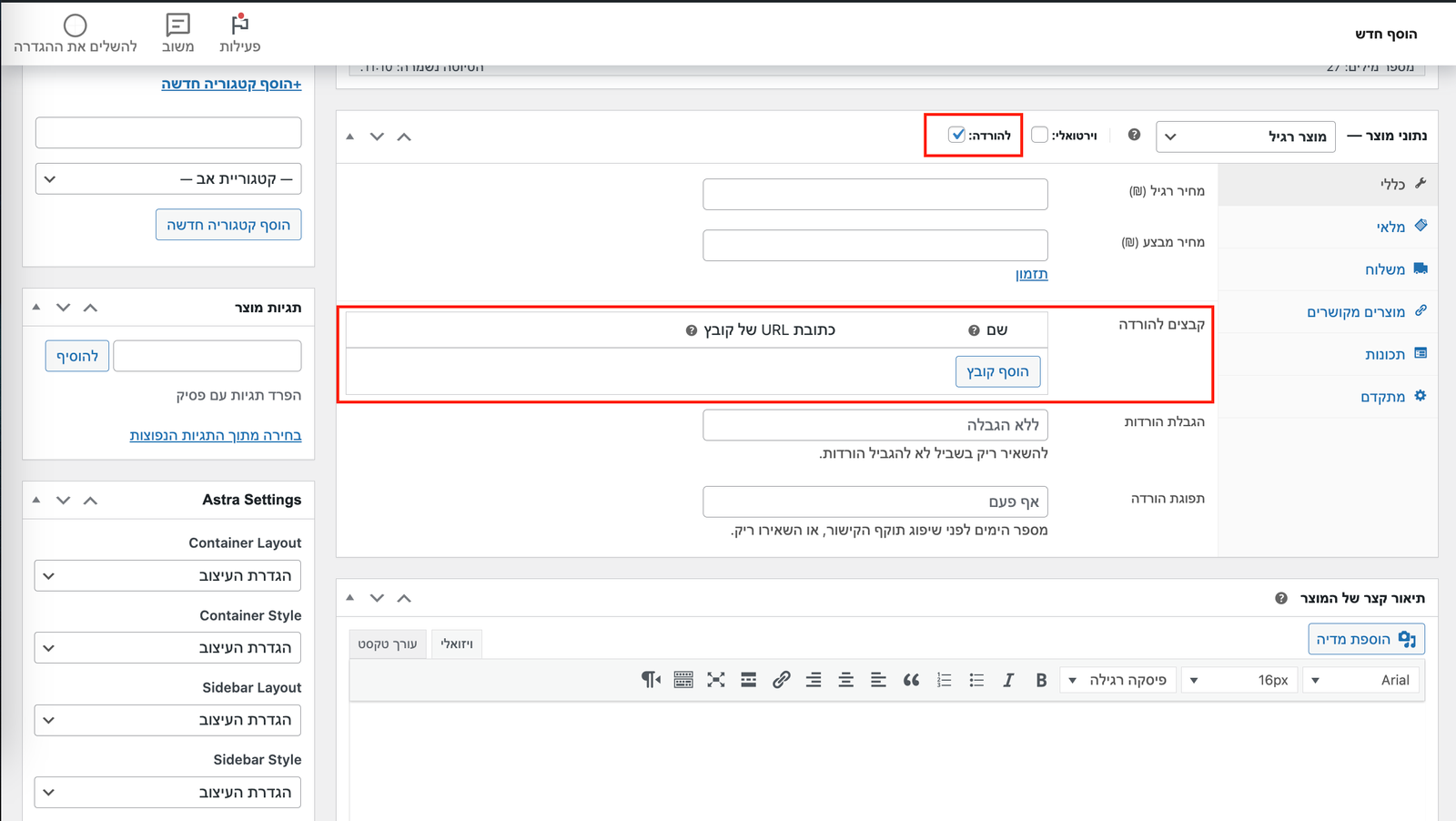Check the וירטואלי virtual checkbox
1456x821 pixels.
point(1040,135)
